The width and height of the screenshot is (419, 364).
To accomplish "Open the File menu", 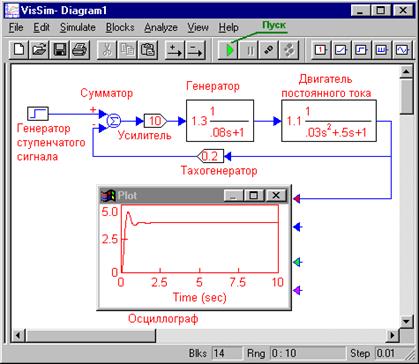I will coord(16,27).
